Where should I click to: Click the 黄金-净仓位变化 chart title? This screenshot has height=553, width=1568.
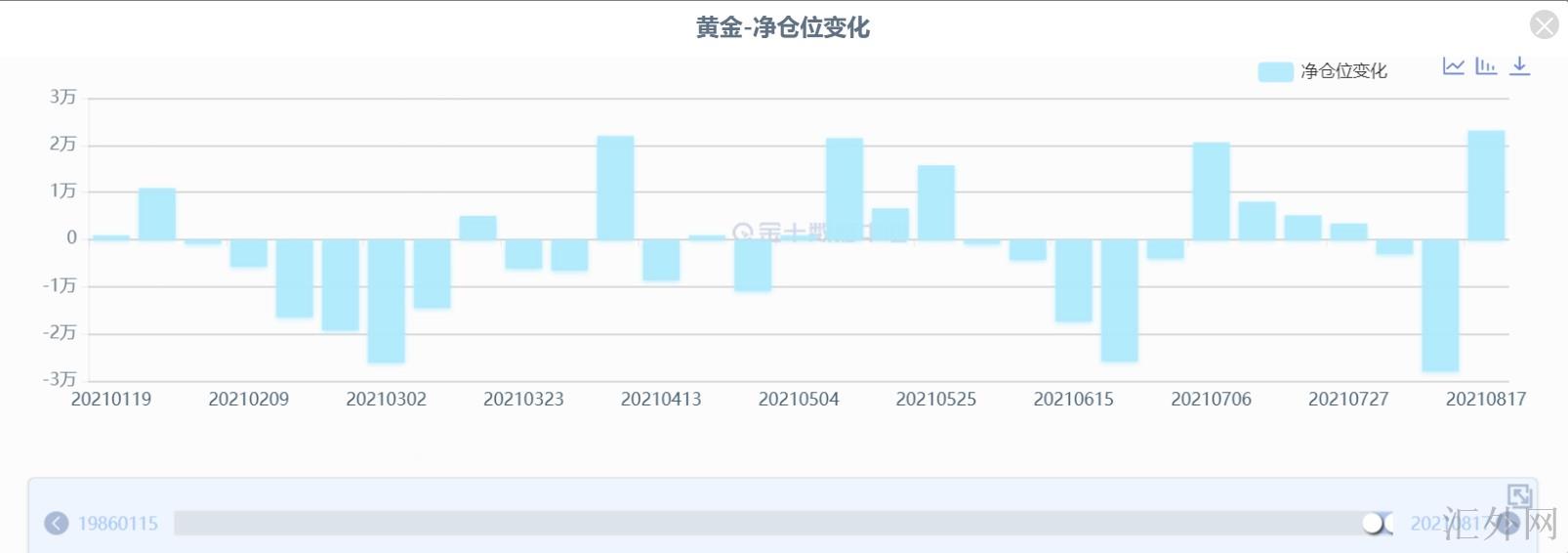(x=782, y=27)
